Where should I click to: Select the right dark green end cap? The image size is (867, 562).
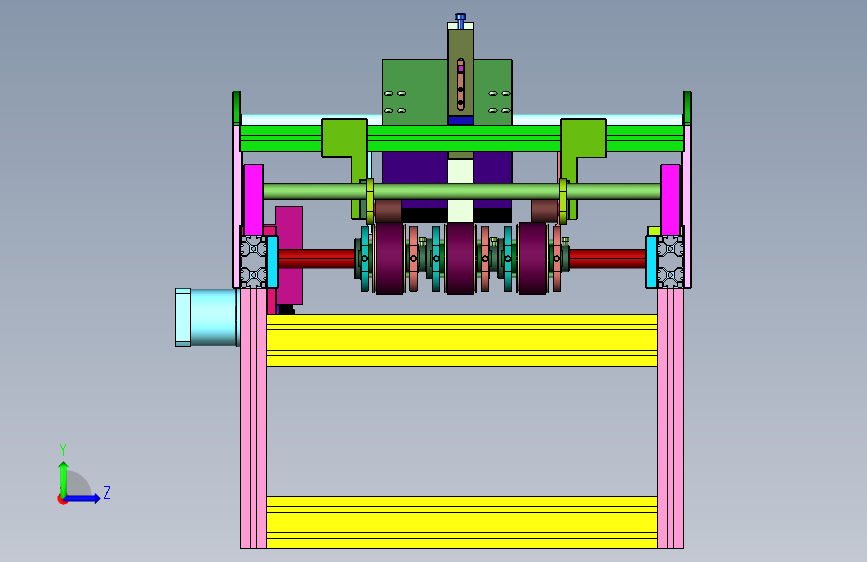[687, 108]
